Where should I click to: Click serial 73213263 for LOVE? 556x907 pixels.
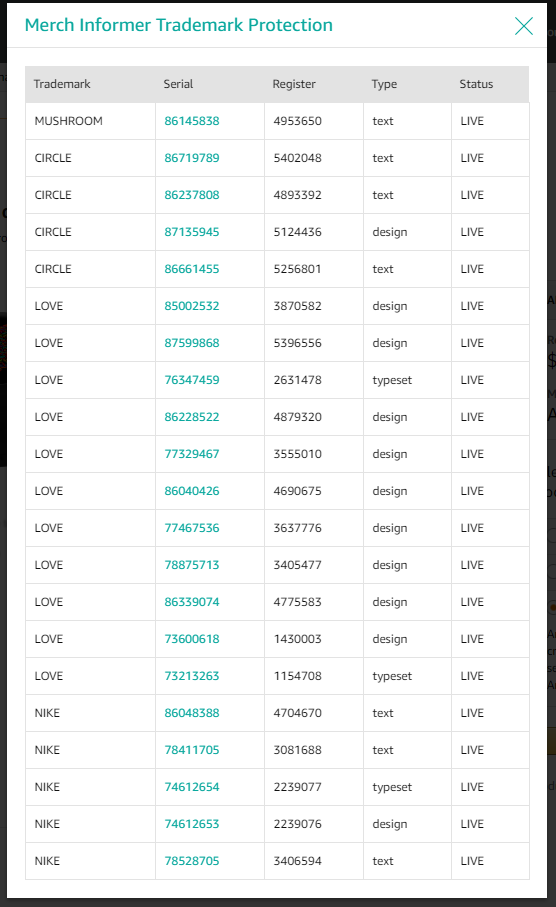point(192,676)
